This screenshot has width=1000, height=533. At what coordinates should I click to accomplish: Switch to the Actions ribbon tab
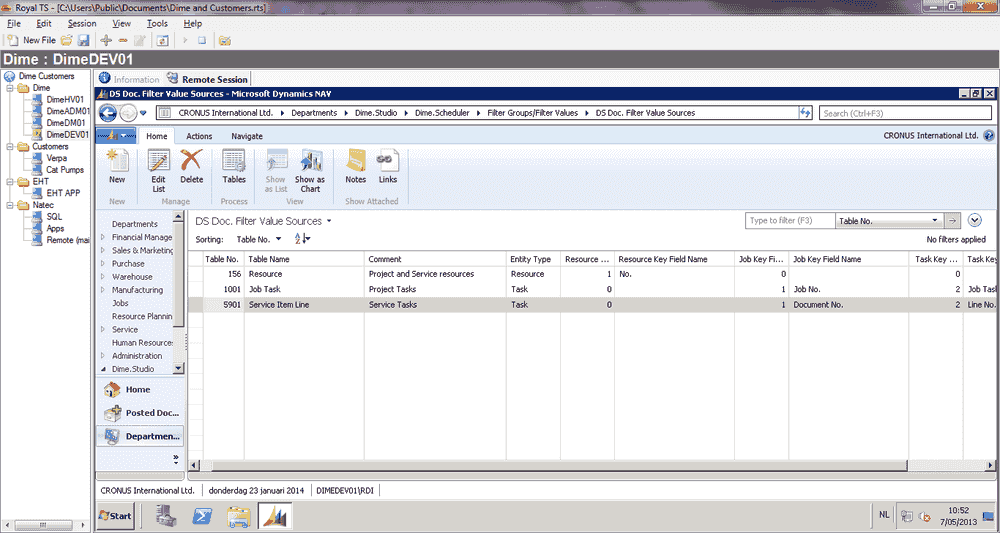point(199,136)
